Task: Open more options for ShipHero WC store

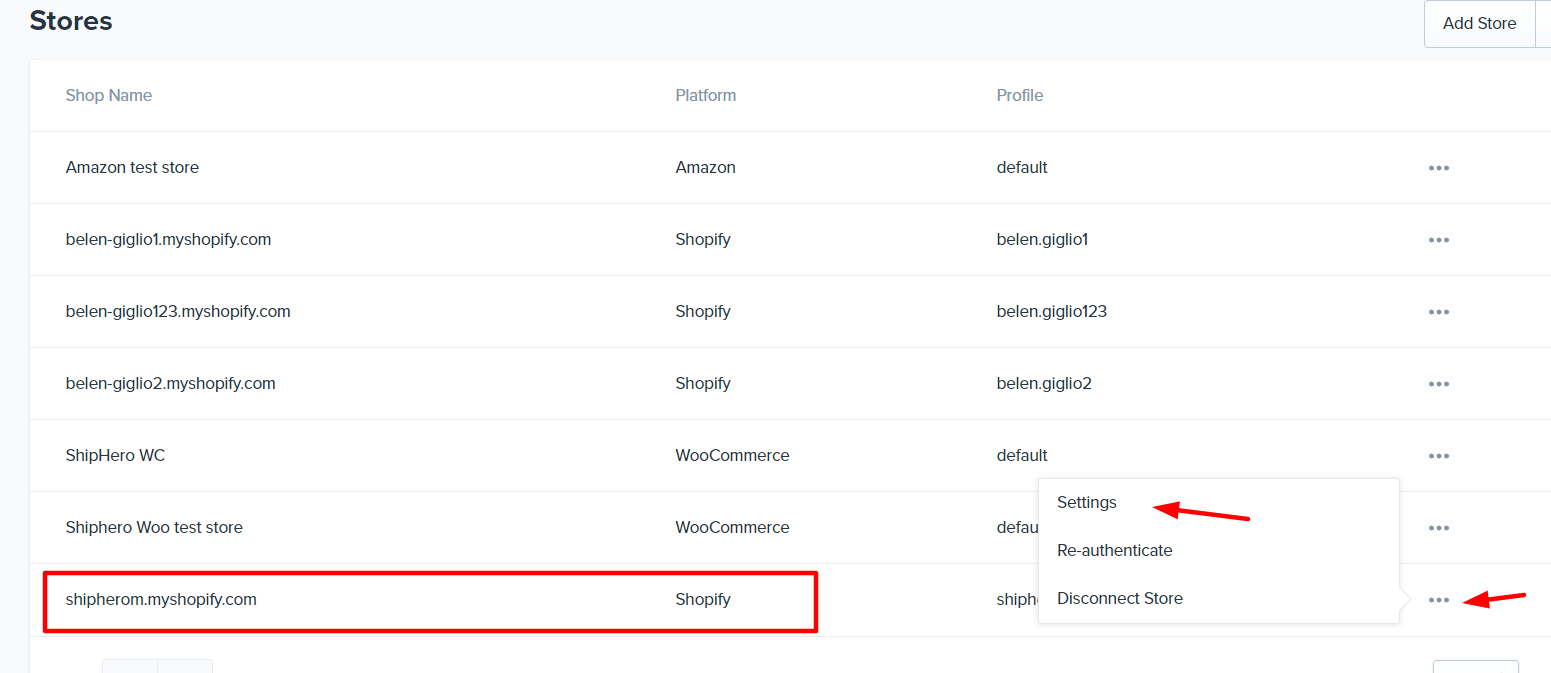Action: click(1438, 456)
